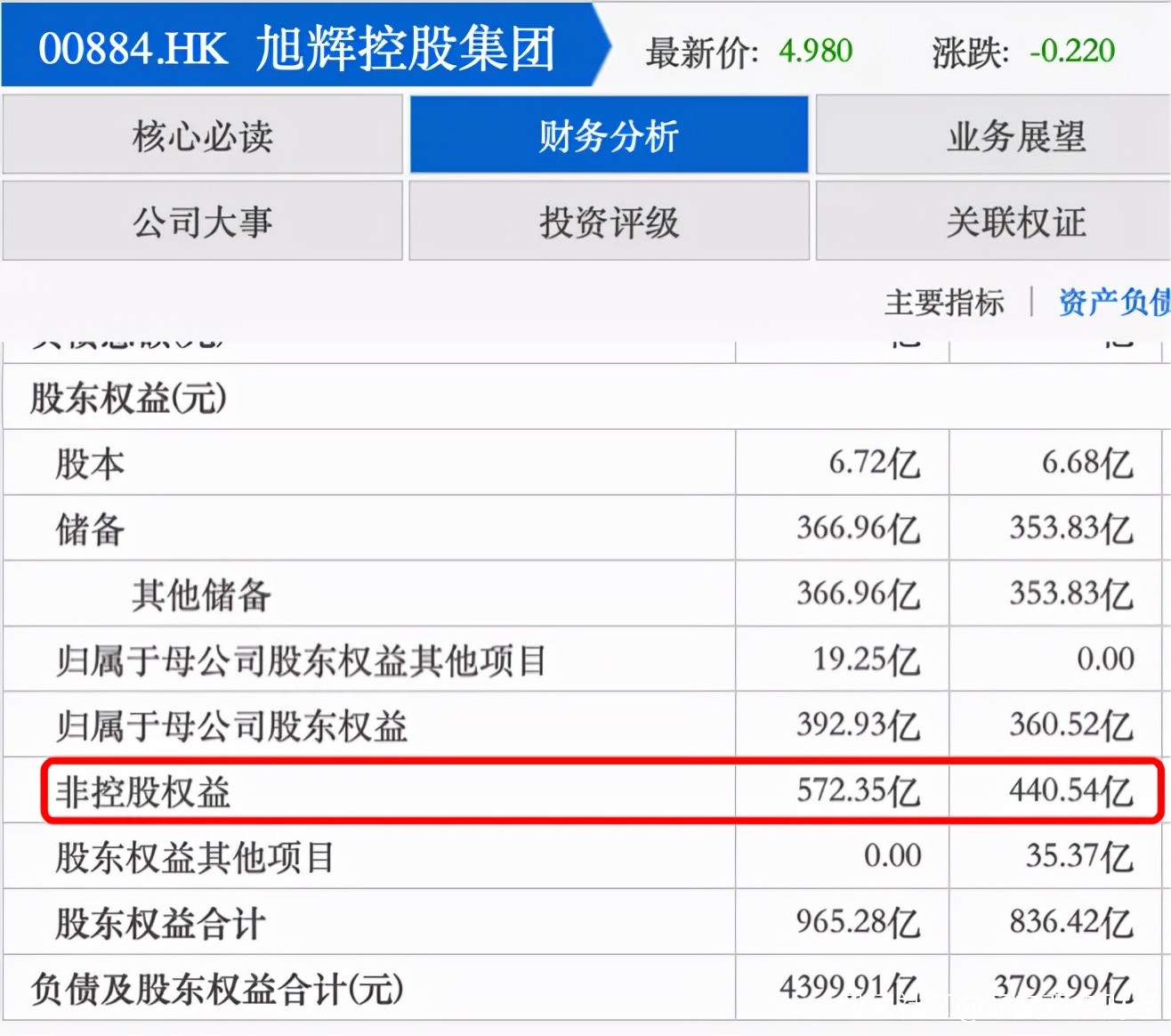
Task: Select the 财务分析 tab
Action: (609, 135)
